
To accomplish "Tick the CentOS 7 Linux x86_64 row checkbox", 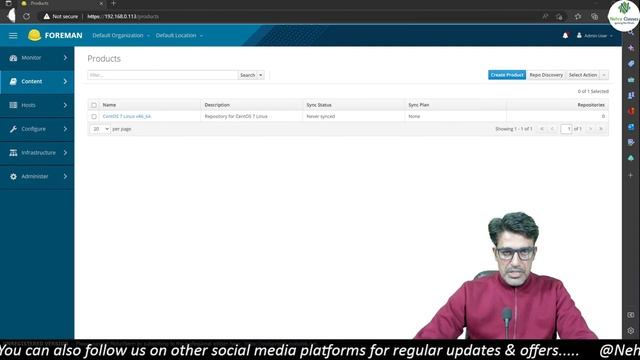I will (94, 117).
